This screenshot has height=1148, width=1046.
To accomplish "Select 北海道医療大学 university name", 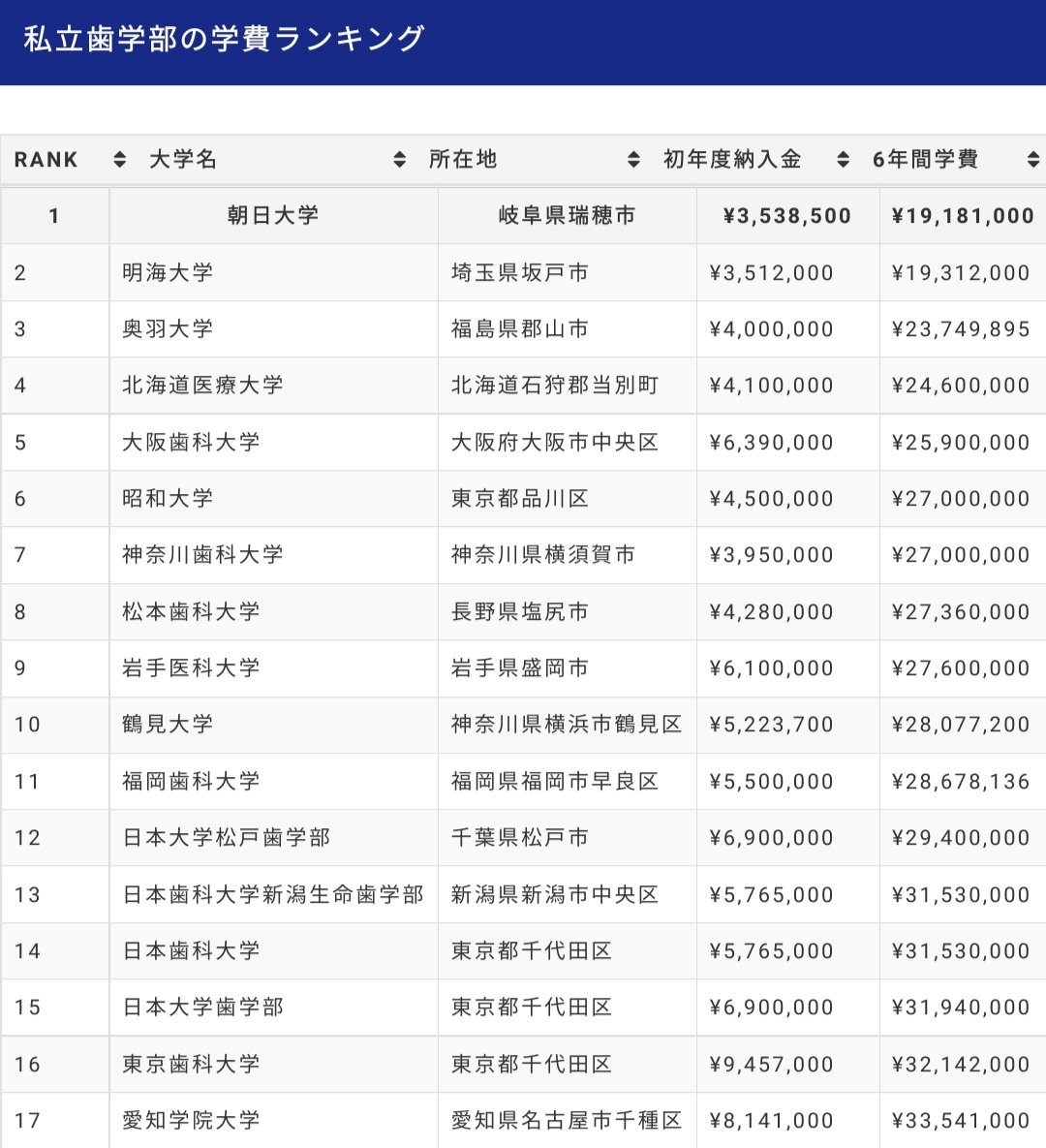I will pos(202,386).
